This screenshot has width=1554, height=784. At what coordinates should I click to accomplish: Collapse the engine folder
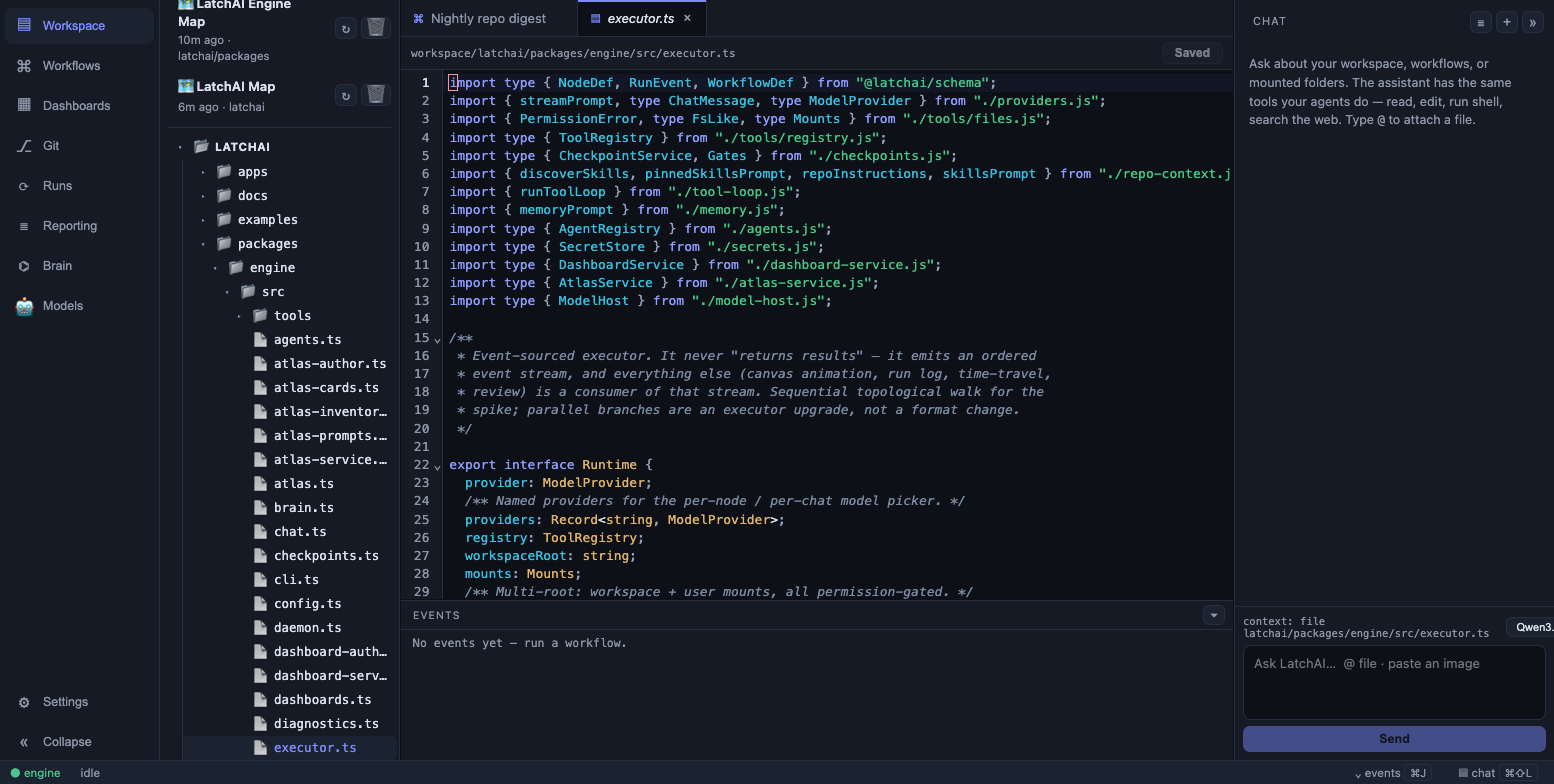(215, 267)
